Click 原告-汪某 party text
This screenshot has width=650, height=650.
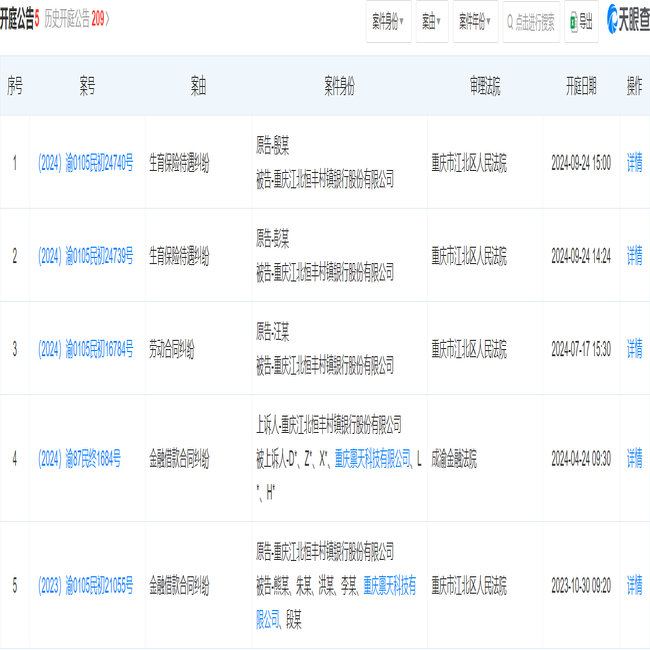272,332
